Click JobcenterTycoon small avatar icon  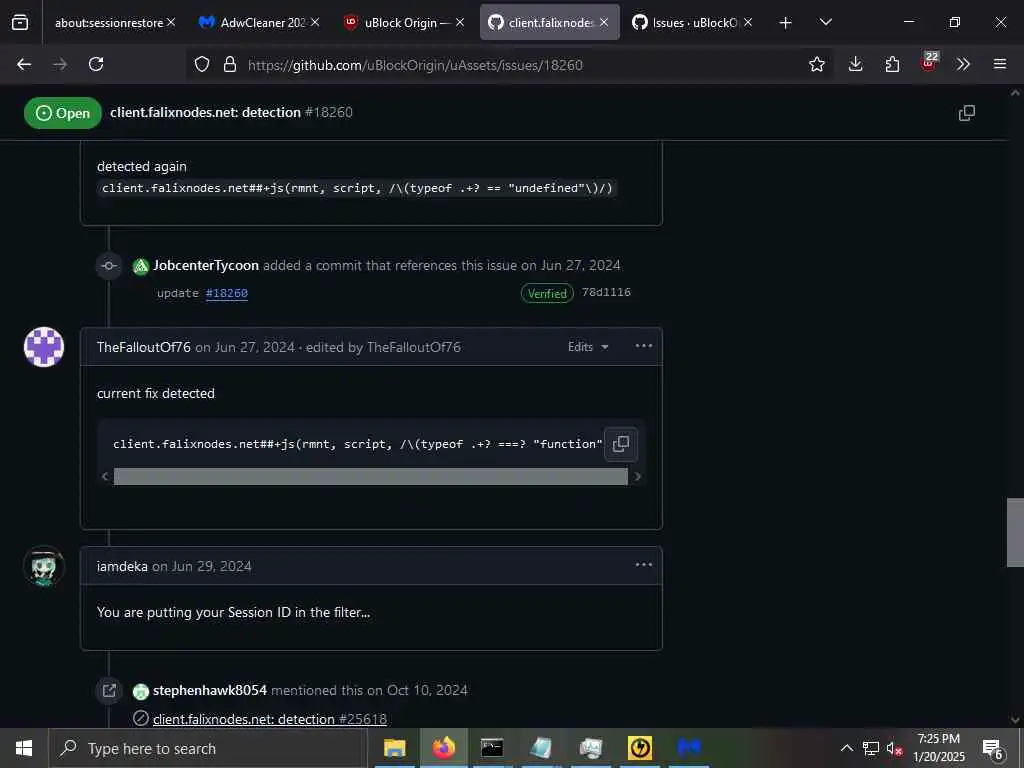coord(140,266)
